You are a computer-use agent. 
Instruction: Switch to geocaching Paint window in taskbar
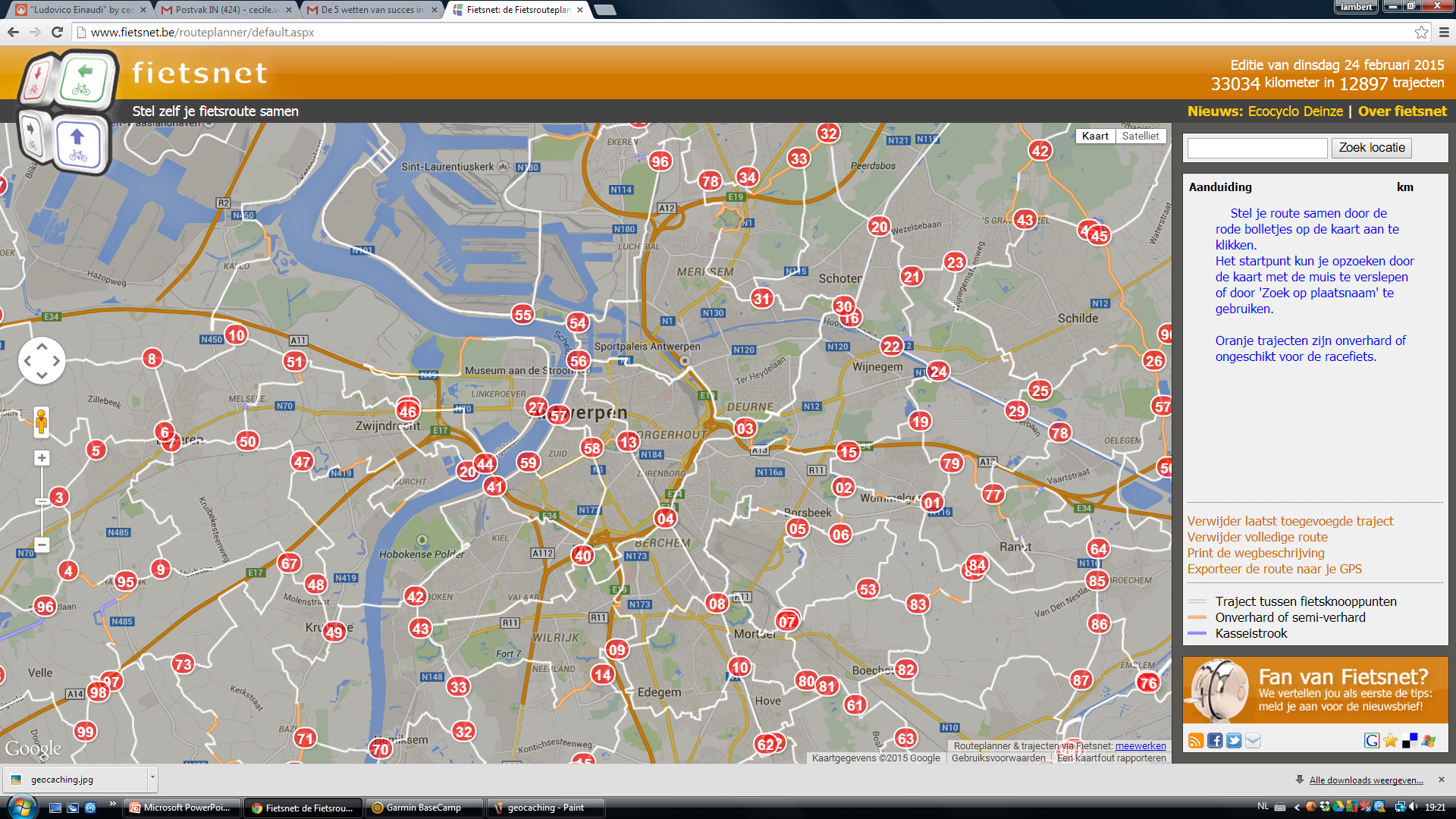tap(546, 808)
